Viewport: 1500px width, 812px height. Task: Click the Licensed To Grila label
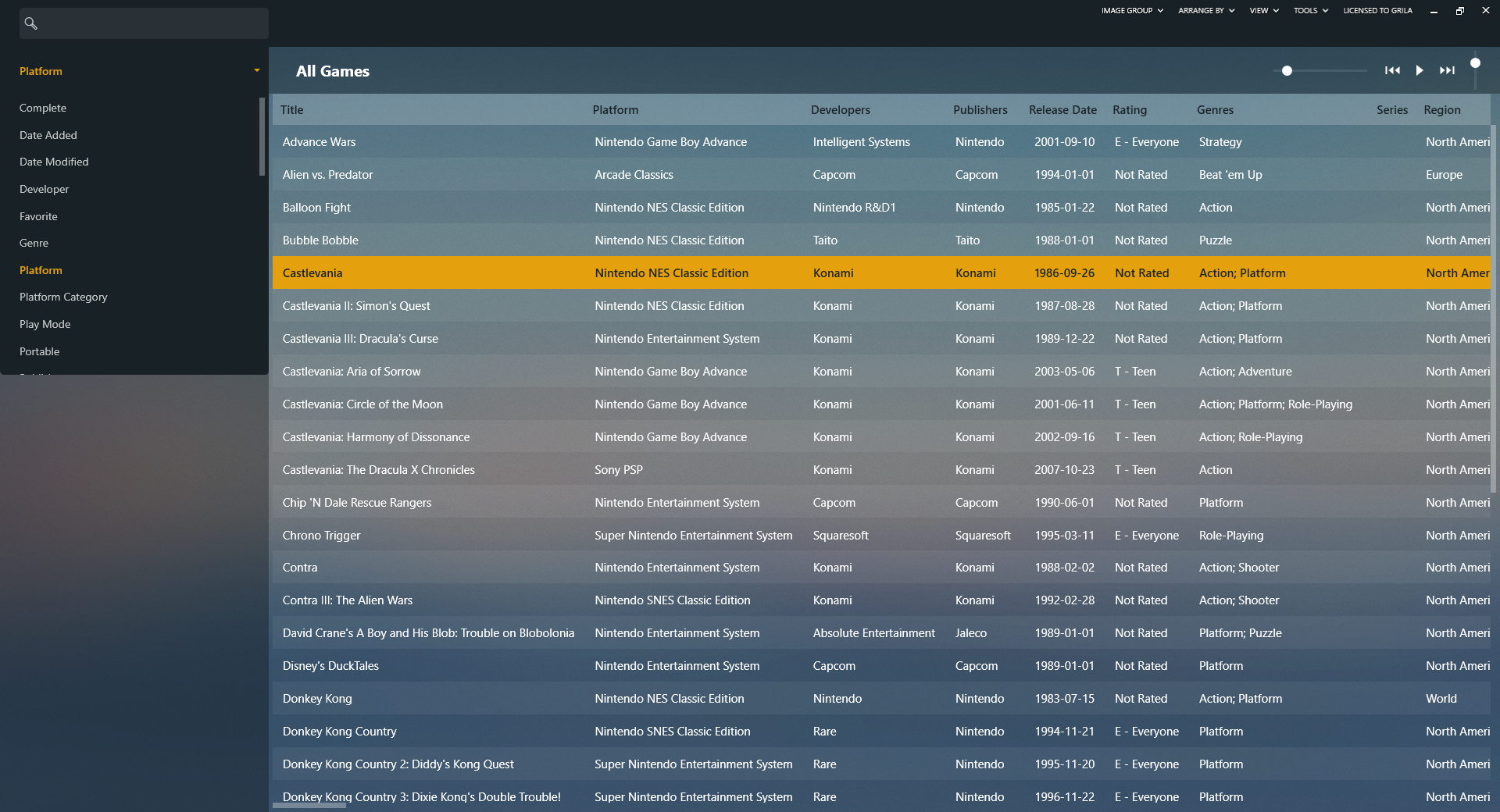click(x=1377, y=11)
